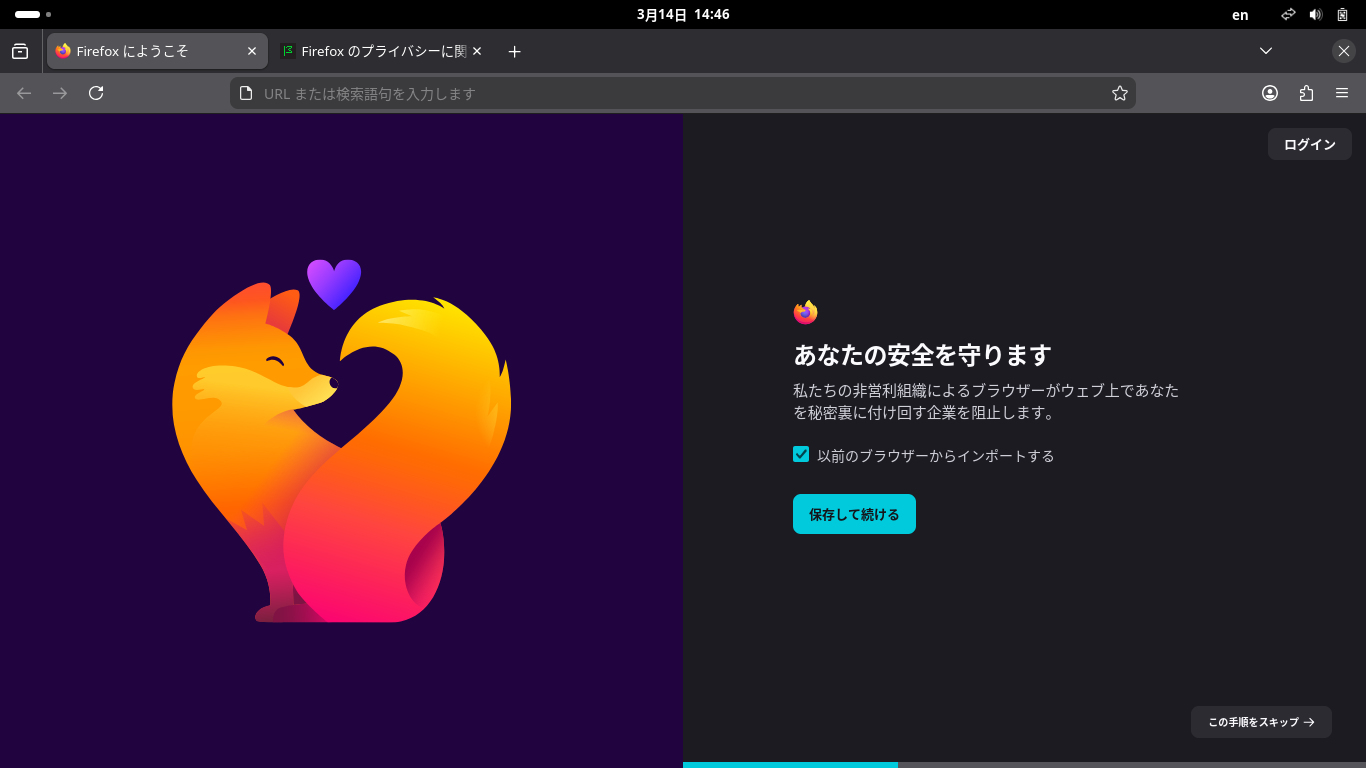
Task: Open the Firefox account icon
Action: 1270,93
